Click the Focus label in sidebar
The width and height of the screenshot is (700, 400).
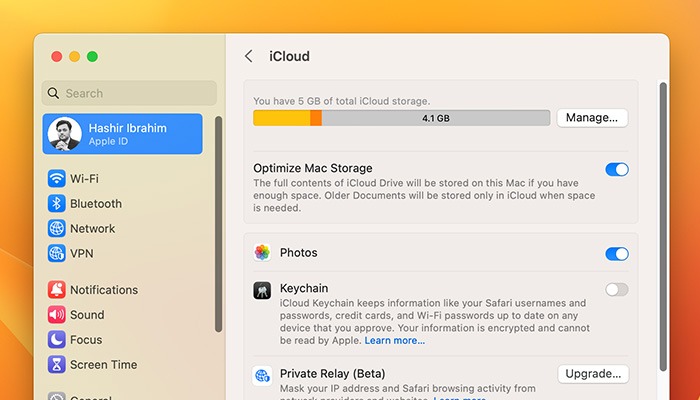pos(86,340)
